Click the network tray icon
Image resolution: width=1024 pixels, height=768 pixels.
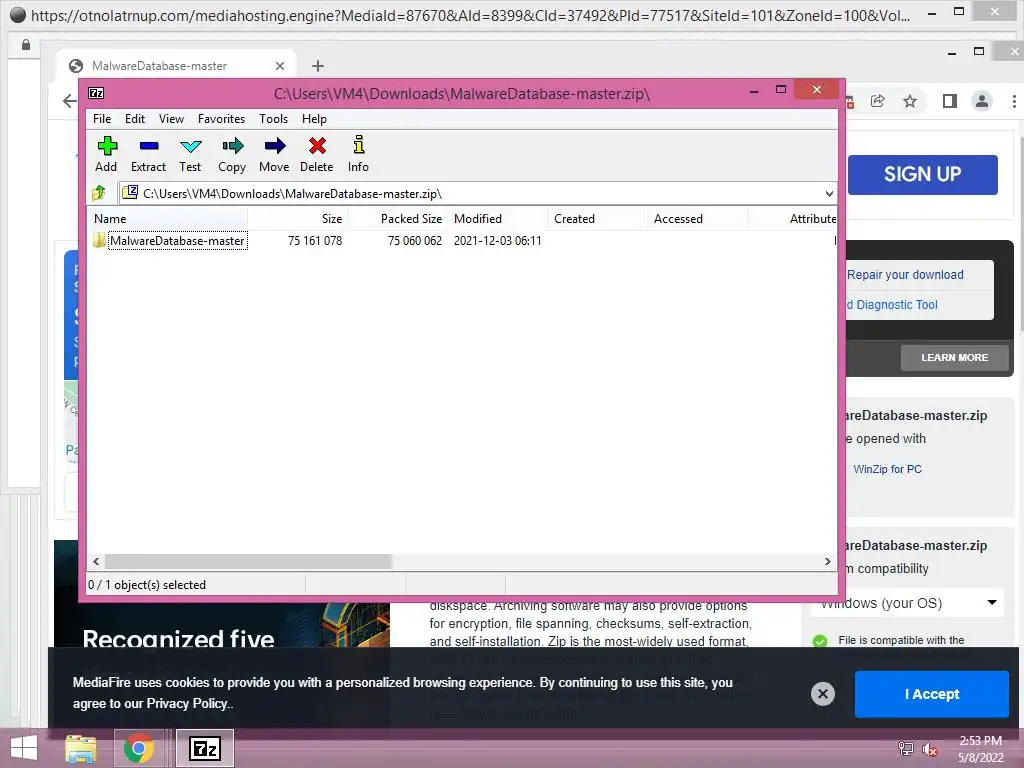tap(905, 748)
